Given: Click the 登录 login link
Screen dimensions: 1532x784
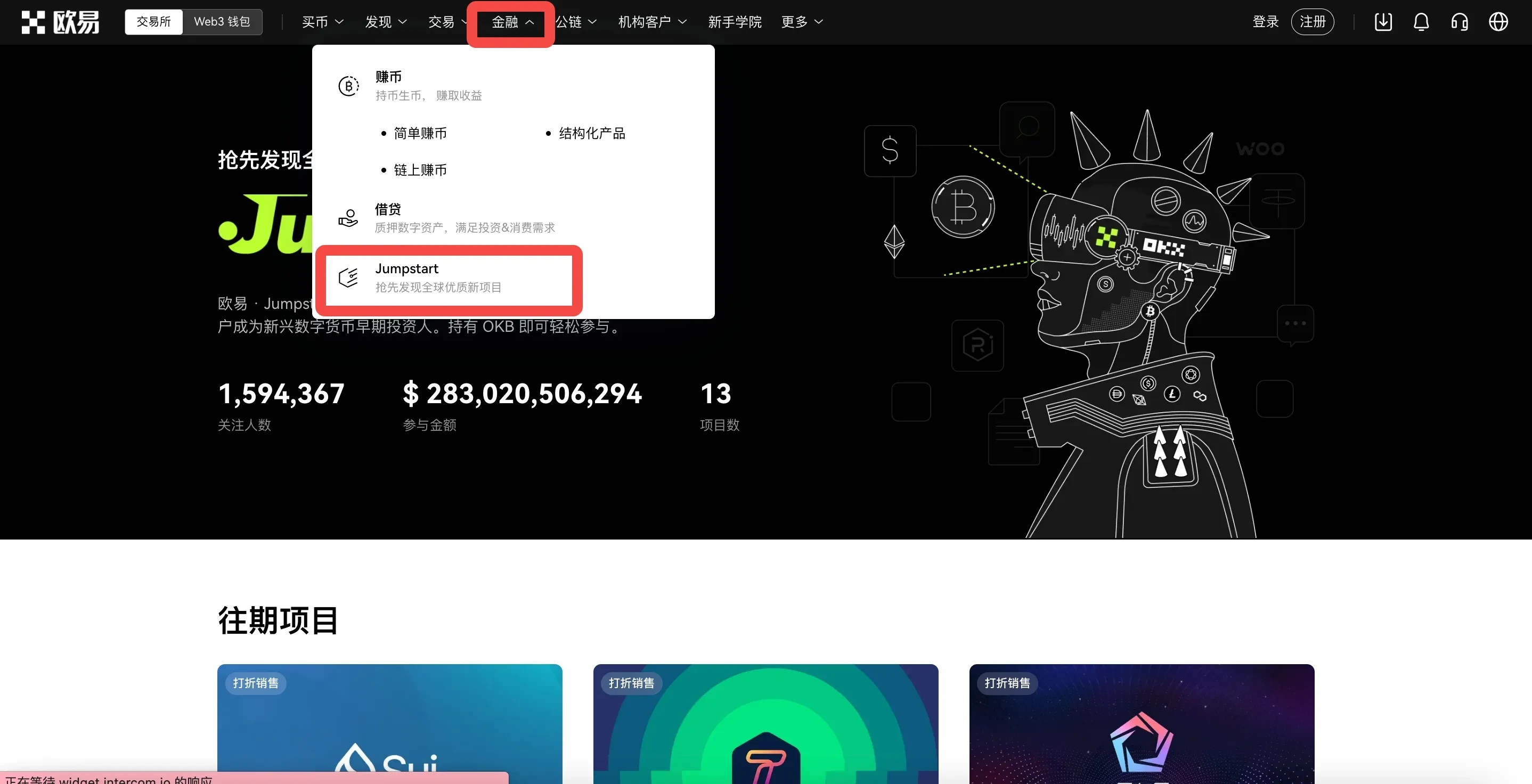Looking at the screenshot, I should [x=1265, y=22].
